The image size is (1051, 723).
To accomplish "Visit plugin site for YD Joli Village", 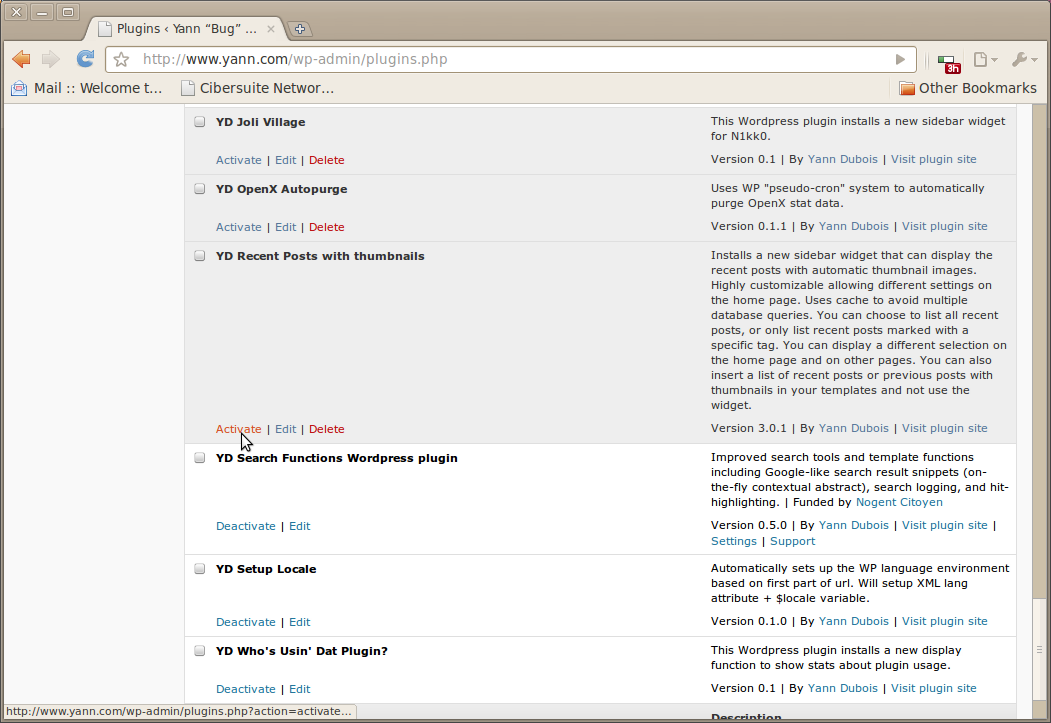I will [x=934, y=159].
